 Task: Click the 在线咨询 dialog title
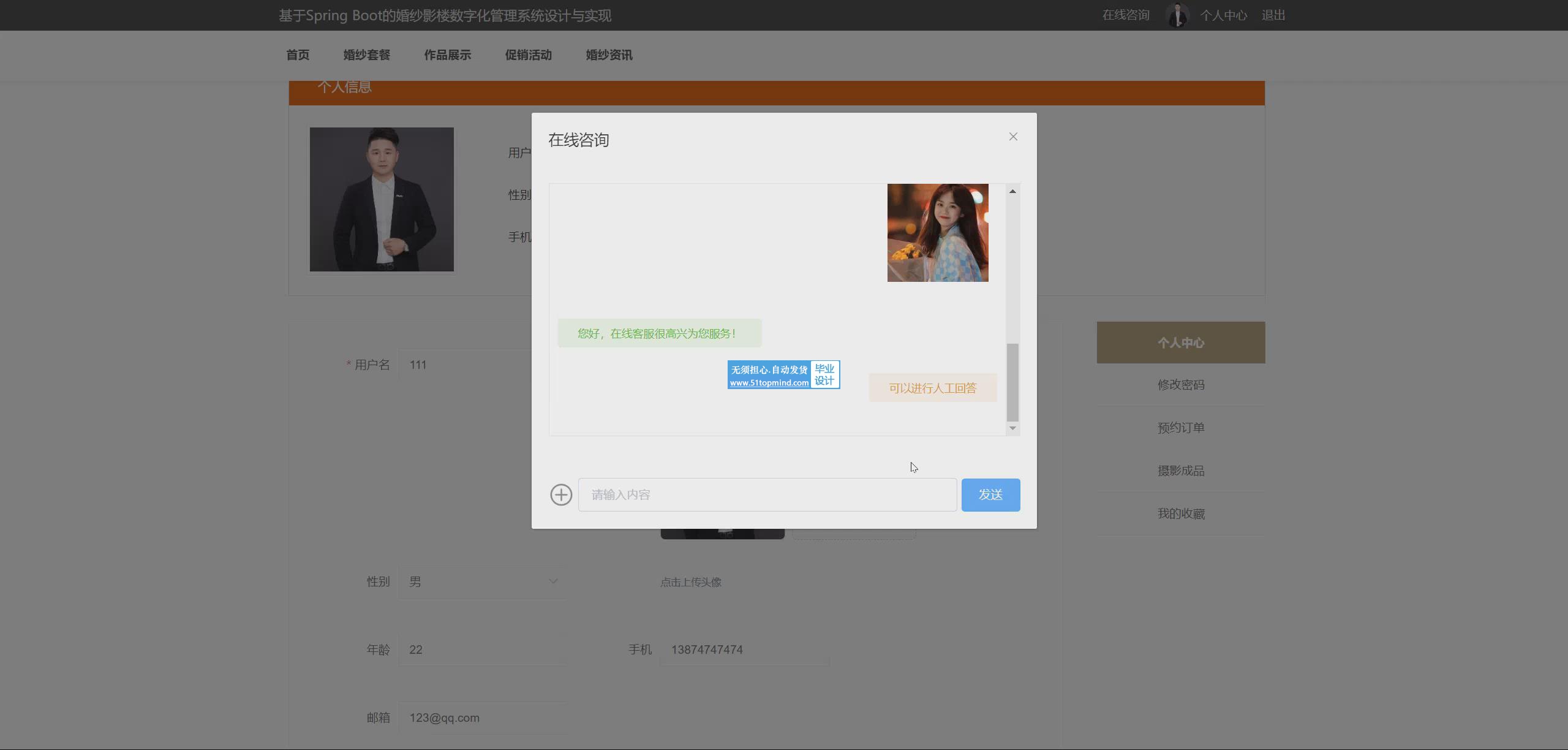point(579,140)
